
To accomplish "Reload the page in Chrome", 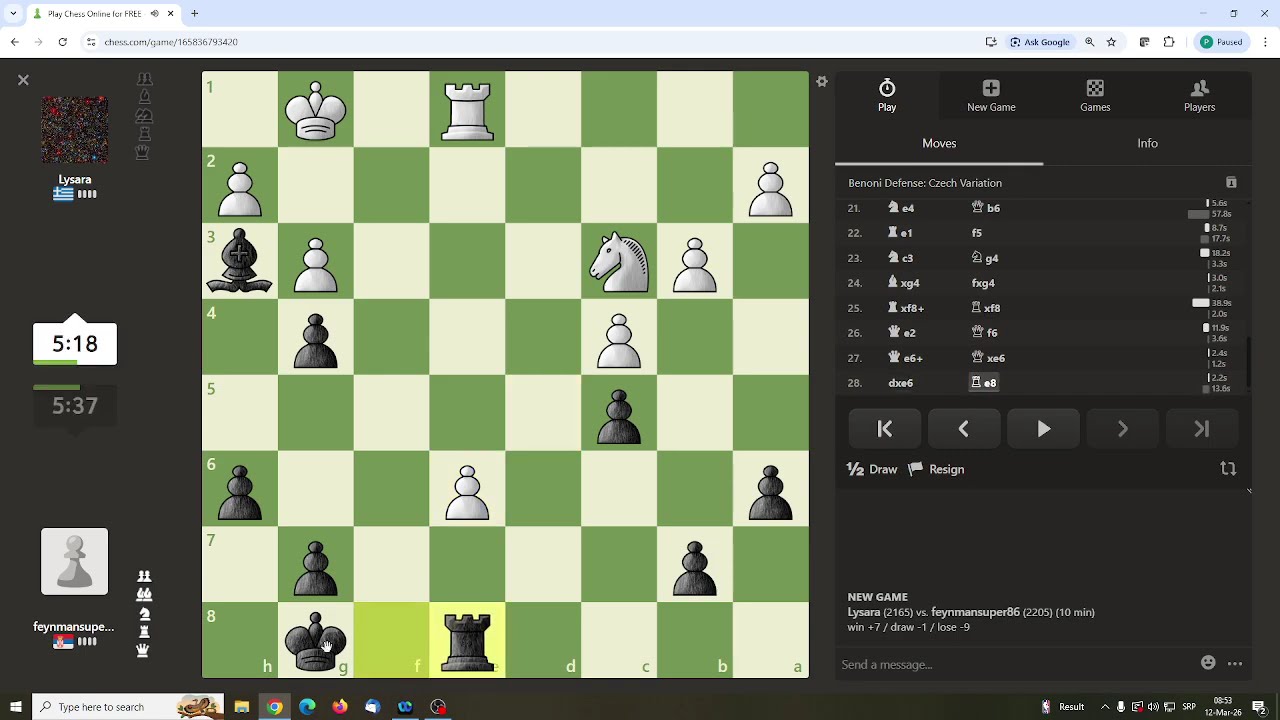I will point(62,42).
